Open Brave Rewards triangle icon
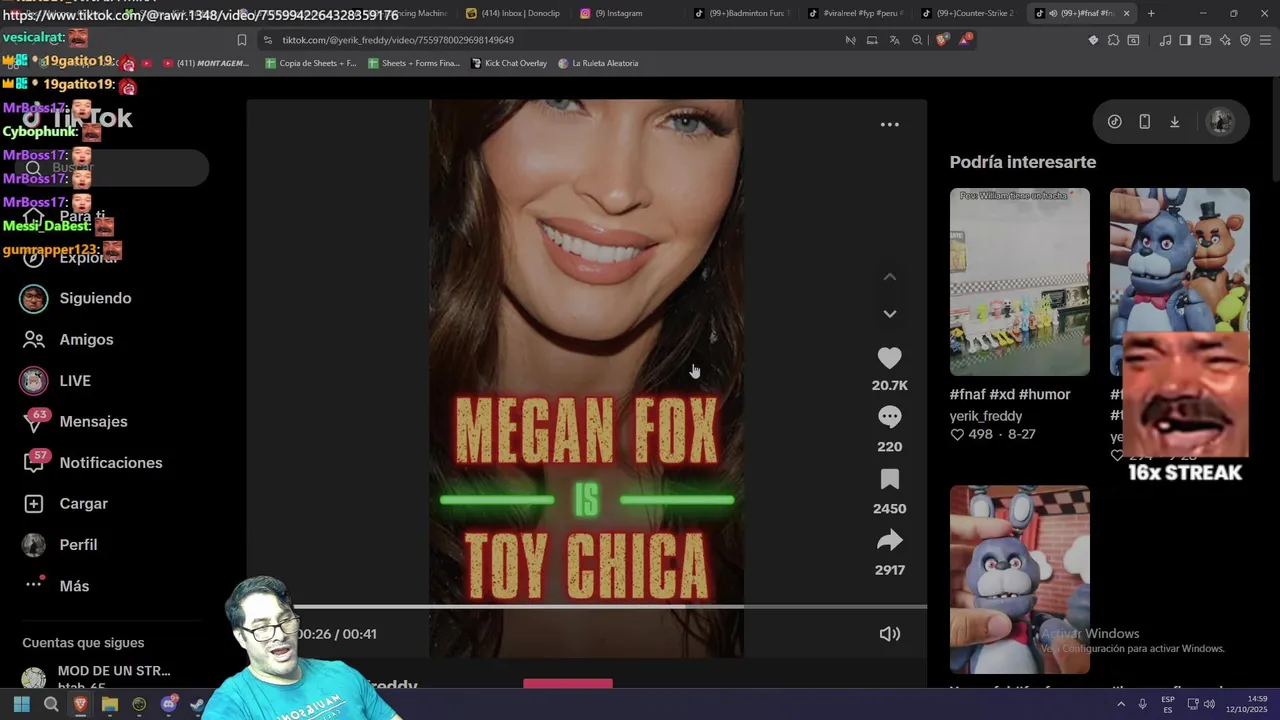The width and height of the screenshot is (1280, 720). (x=965, y=40)
